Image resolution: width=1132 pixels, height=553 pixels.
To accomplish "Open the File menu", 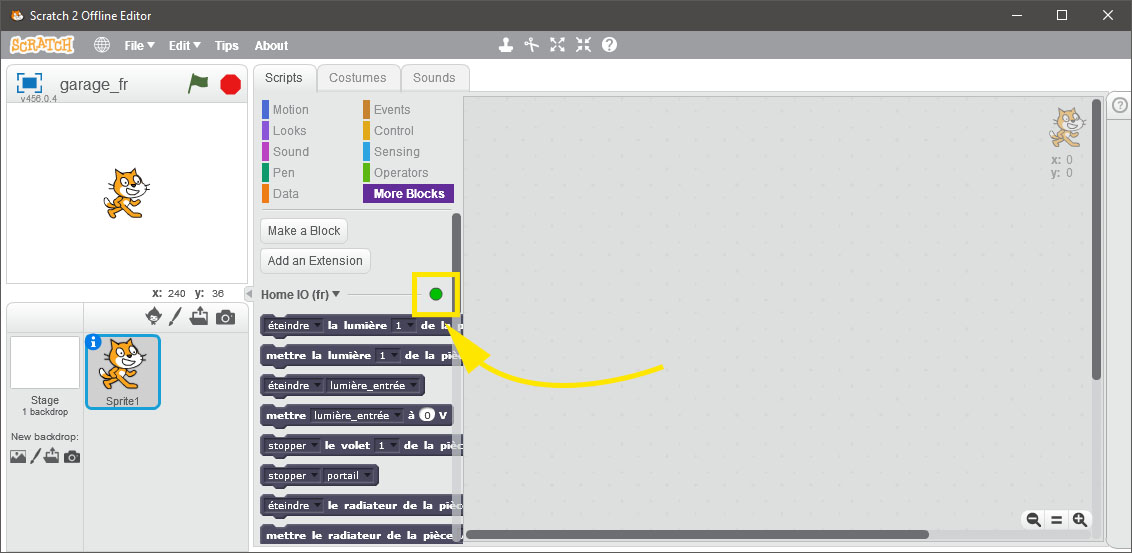I will click(x=139, y=46).
